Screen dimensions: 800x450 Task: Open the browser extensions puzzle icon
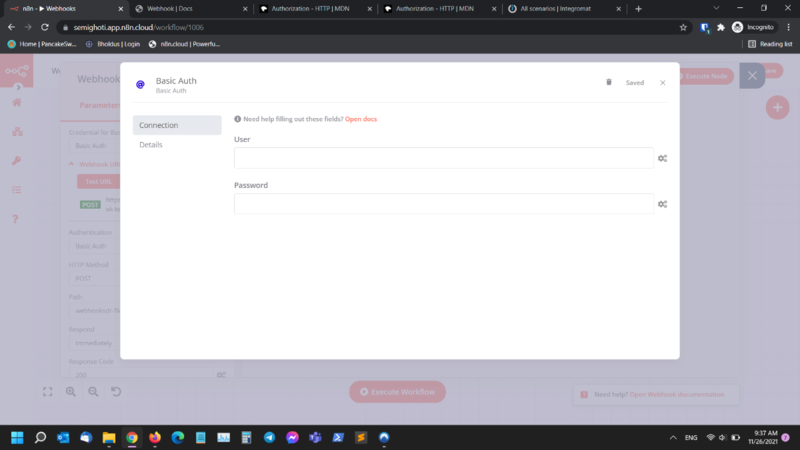(720, 27)
